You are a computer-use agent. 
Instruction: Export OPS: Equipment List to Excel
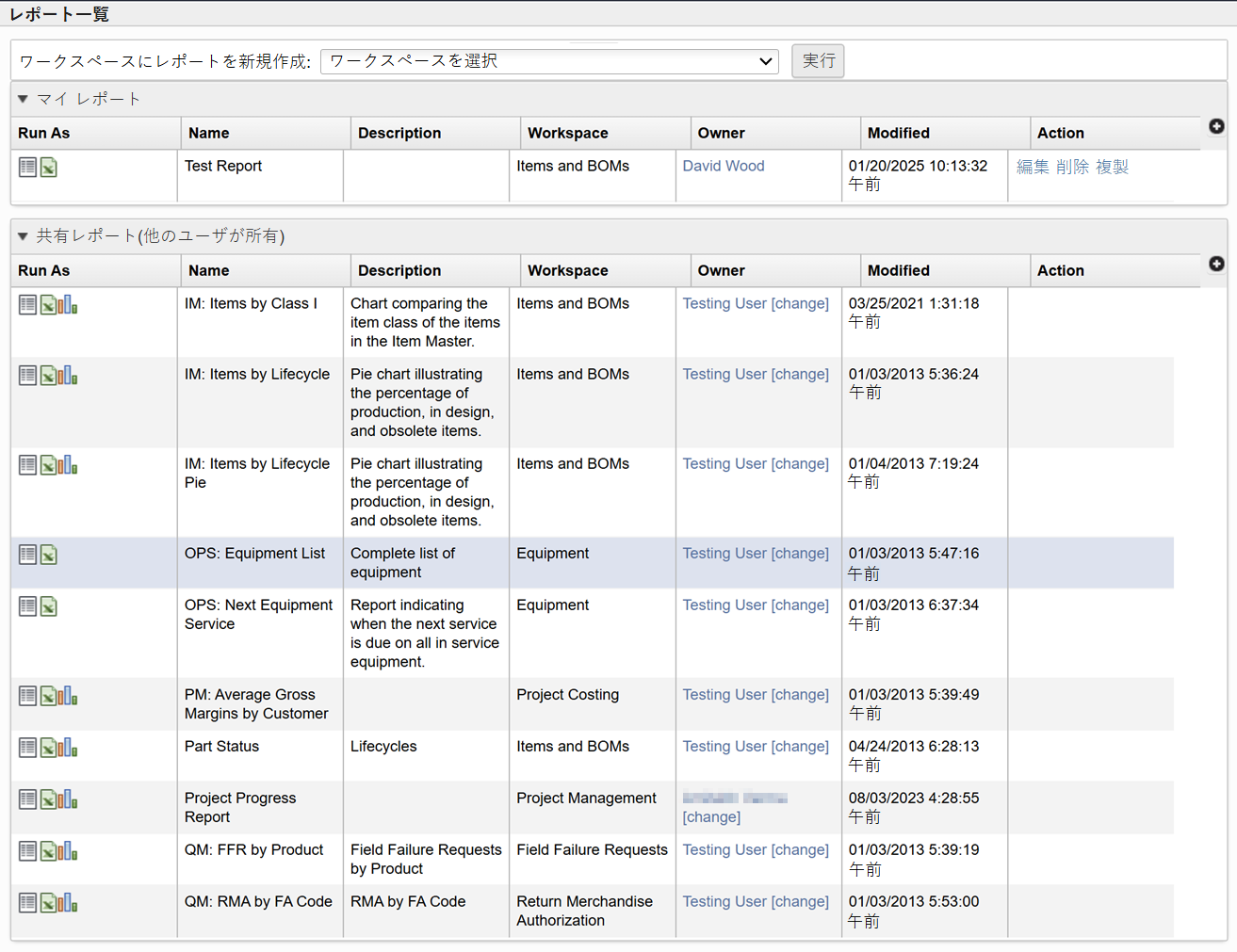(49, 555)
